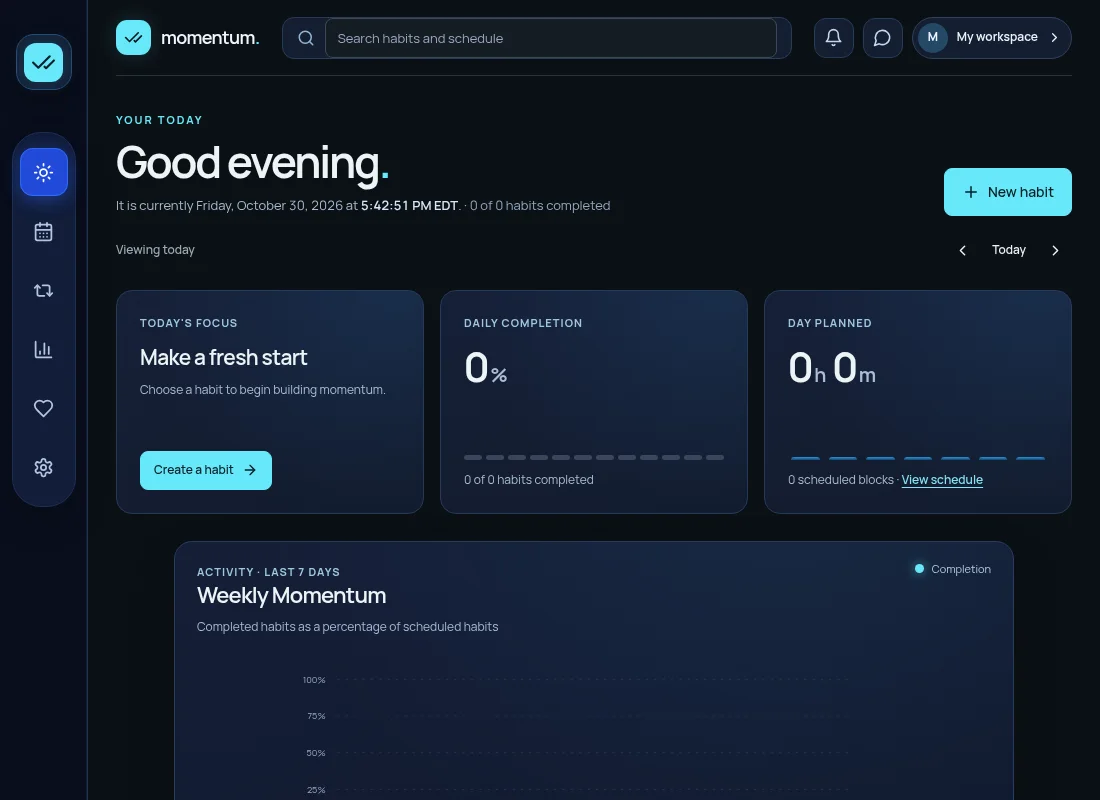Open the settings gear icon in sidebar
This screenshot has width=1100, height=800.
point(43,467)
